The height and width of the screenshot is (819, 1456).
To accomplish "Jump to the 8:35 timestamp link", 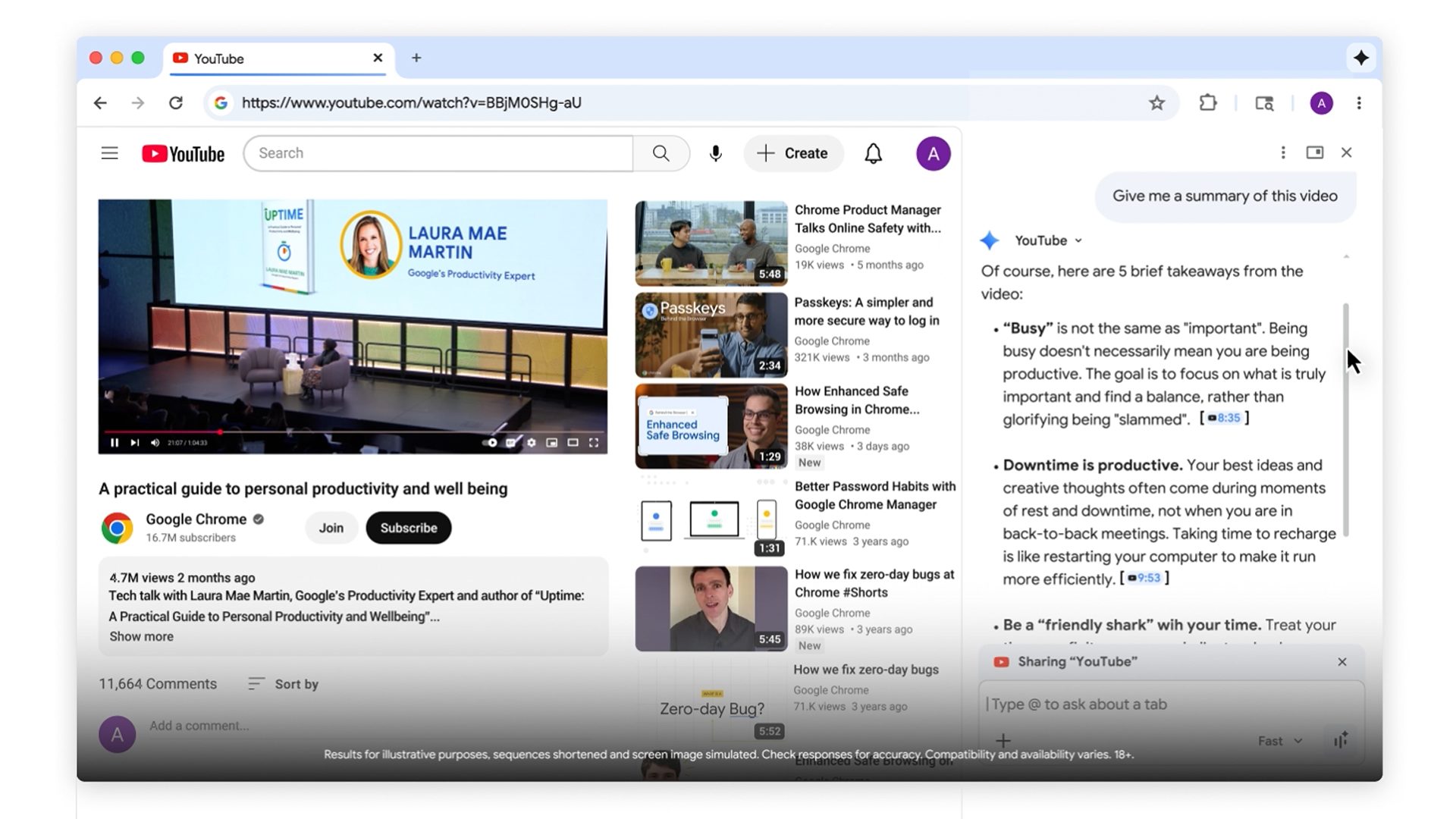I will pyautogui.click(x=1224, y=418).
